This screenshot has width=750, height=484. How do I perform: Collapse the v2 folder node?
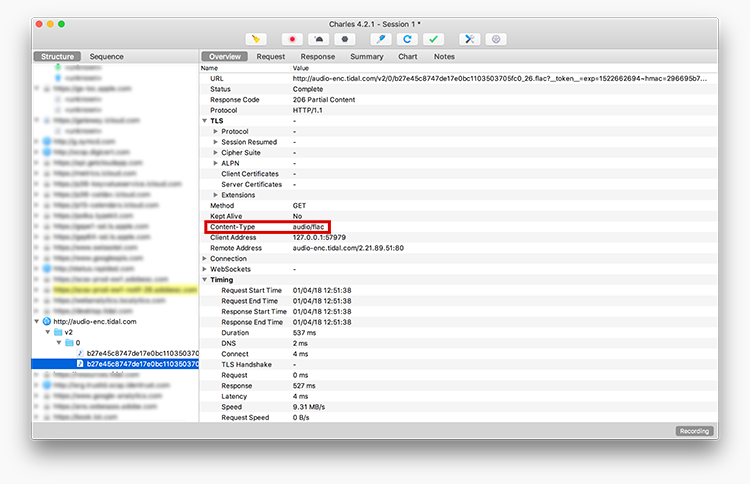click(47, 332)
